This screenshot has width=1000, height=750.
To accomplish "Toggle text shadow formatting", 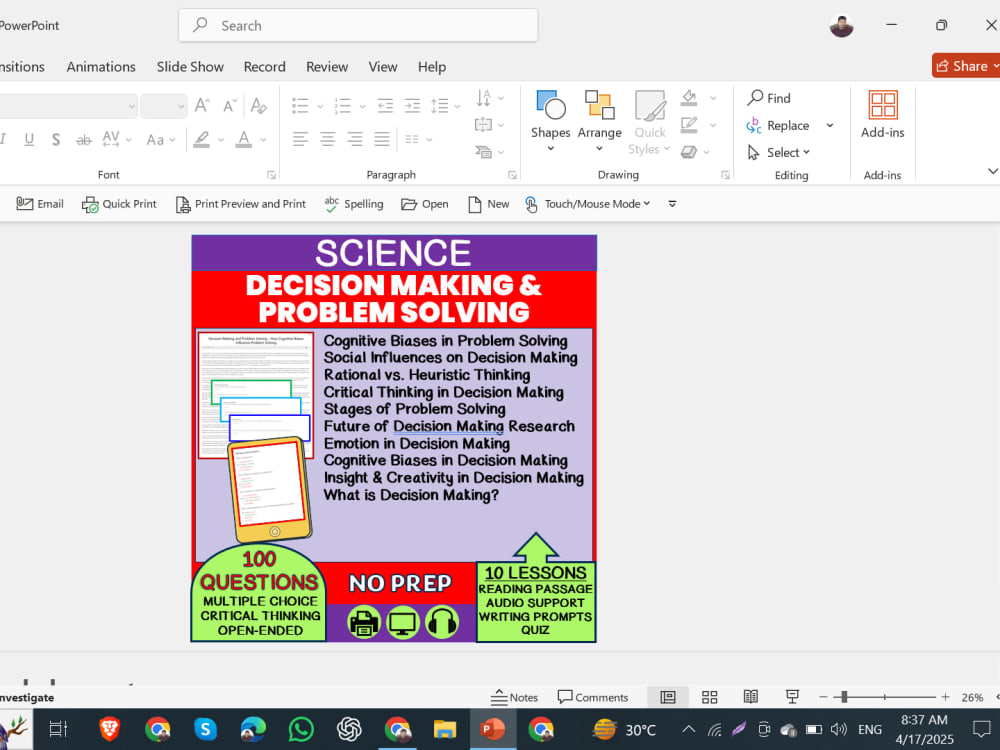I will click(x=56, y=139).
